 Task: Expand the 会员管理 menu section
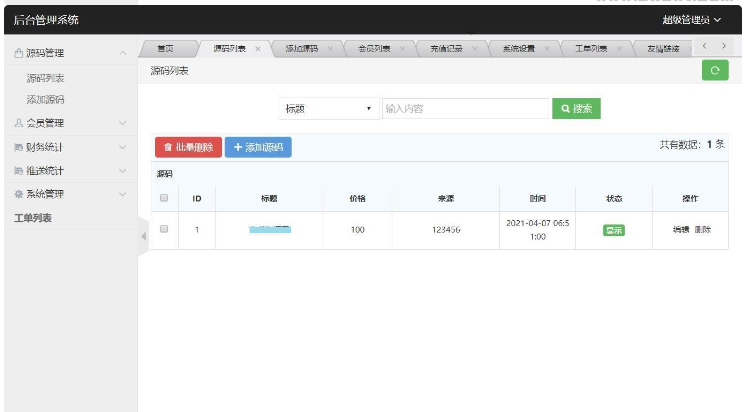pyautogui.click(x=123, y=123)
